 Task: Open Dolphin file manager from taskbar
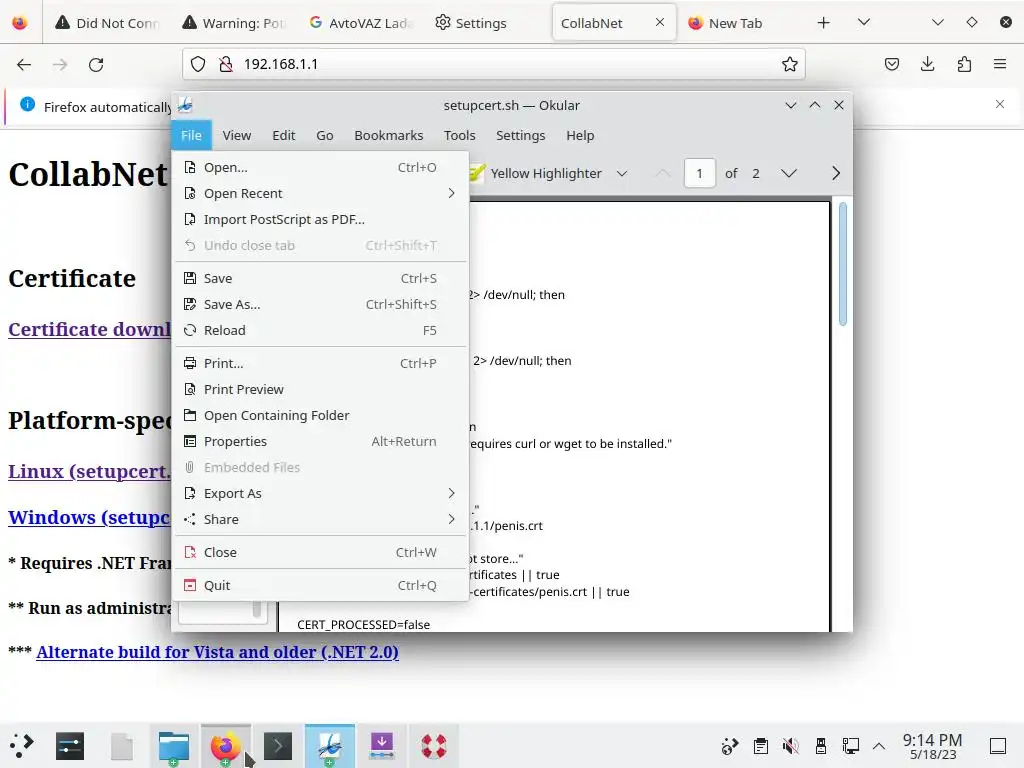point(174,746)
